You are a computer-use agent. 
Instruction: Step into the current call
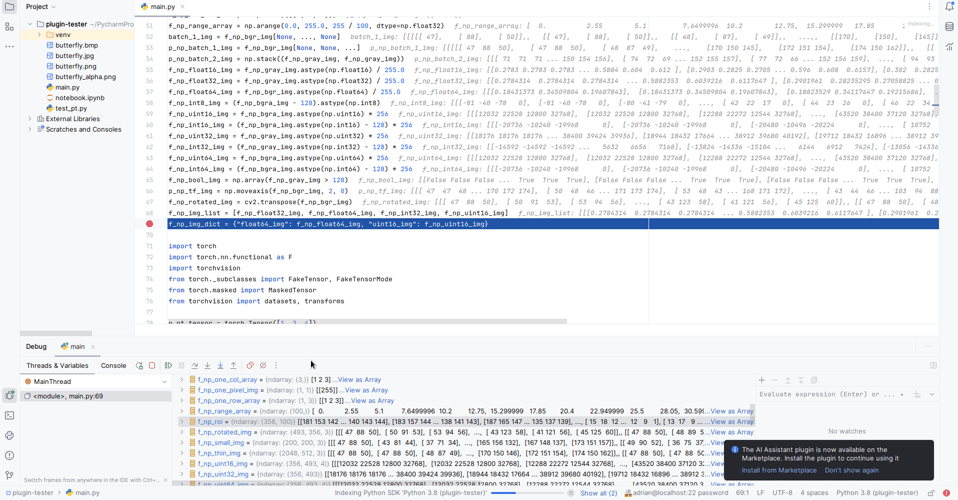point(207,366)
